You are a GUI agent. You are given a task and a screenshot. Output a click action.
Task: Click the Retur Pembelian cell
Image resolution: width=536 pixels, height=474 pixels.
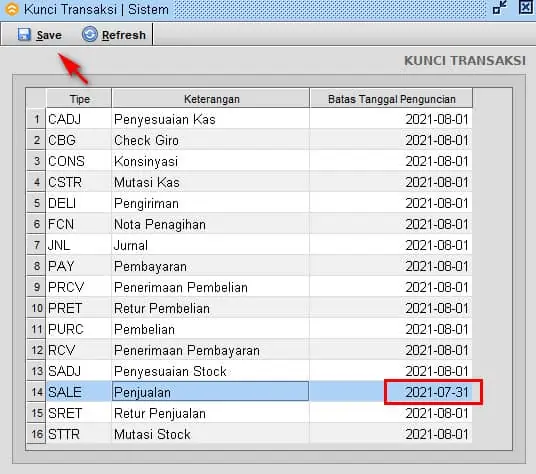pos(211,308)
